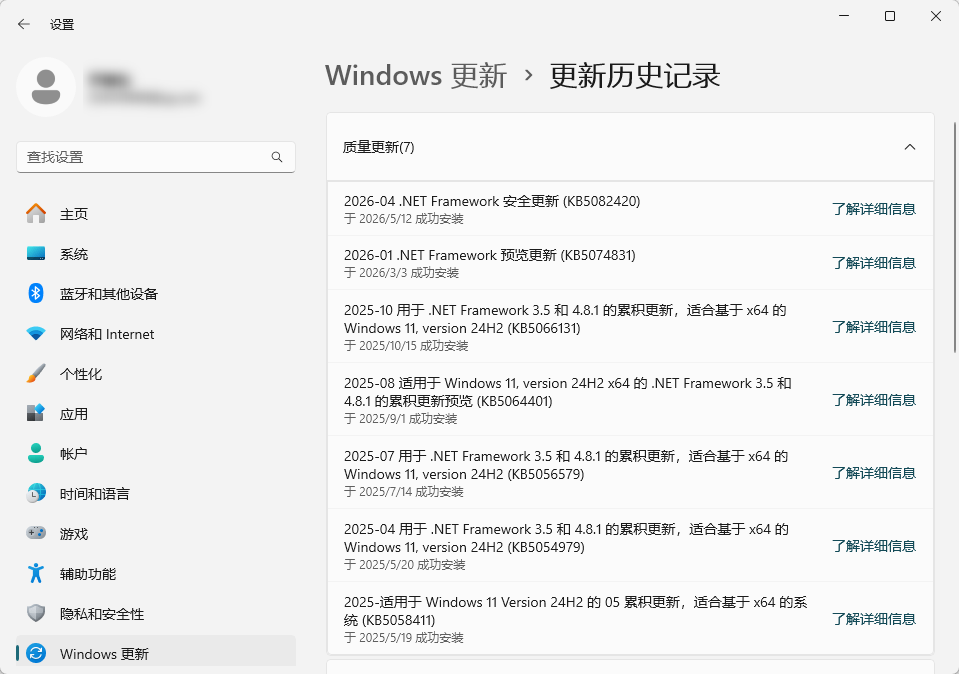Click the 于 2025/9/1 成功安装 status

point(401,419)
